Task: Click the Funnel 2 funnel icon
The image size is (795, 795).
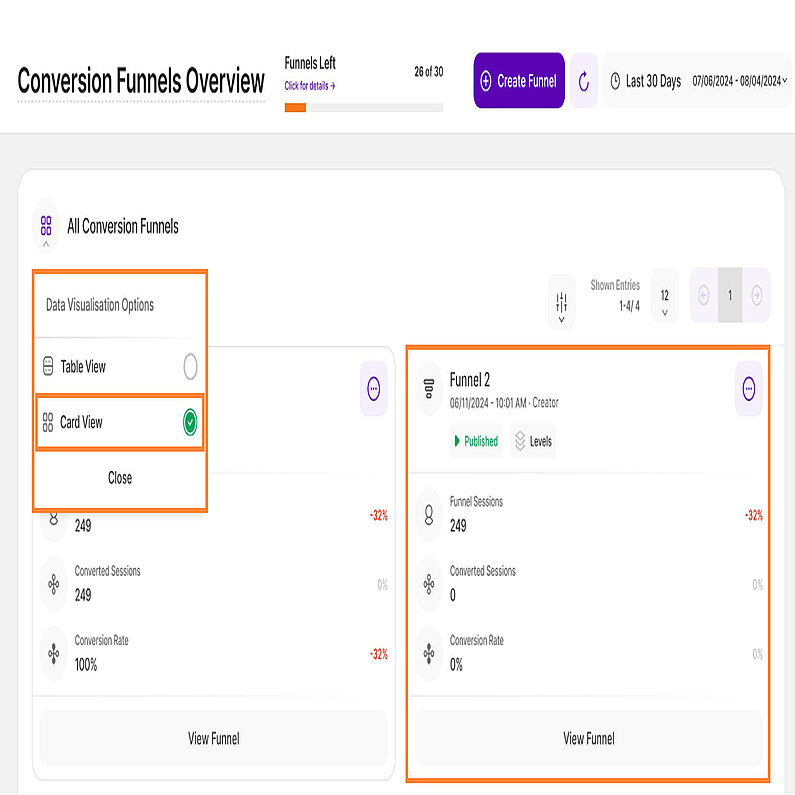Action: coord(429,388)
